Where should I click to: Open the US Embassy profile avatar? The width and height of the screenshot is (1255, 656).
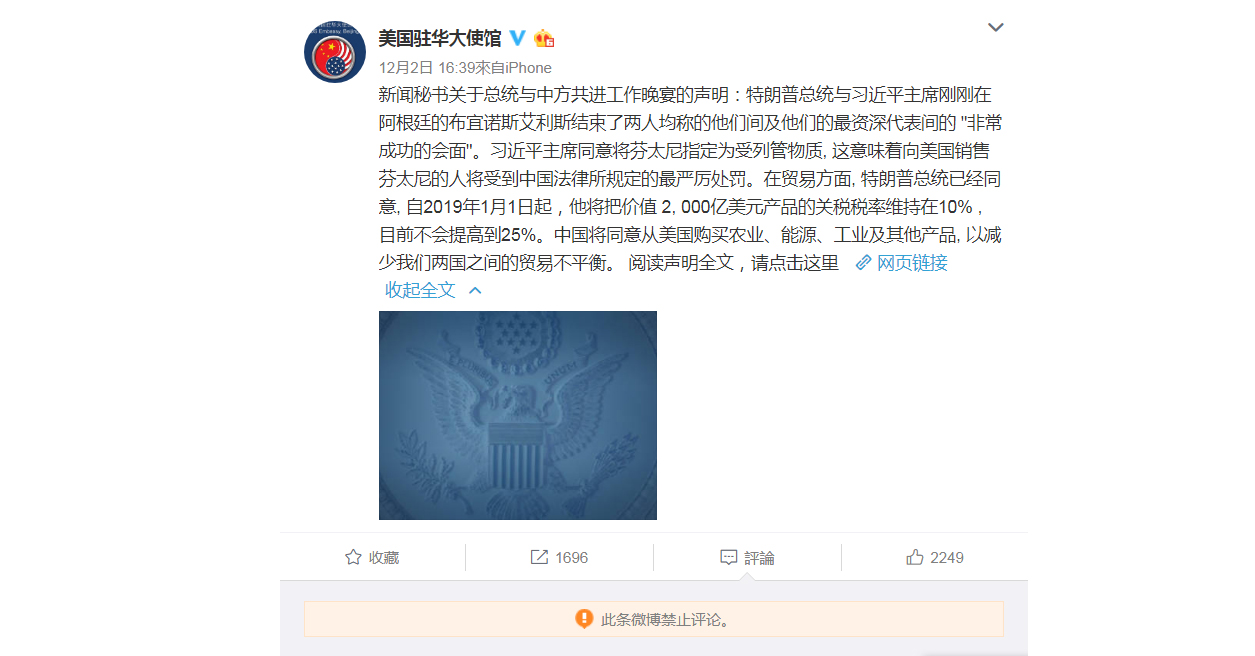pyautogui.click(x=335, y=51)
